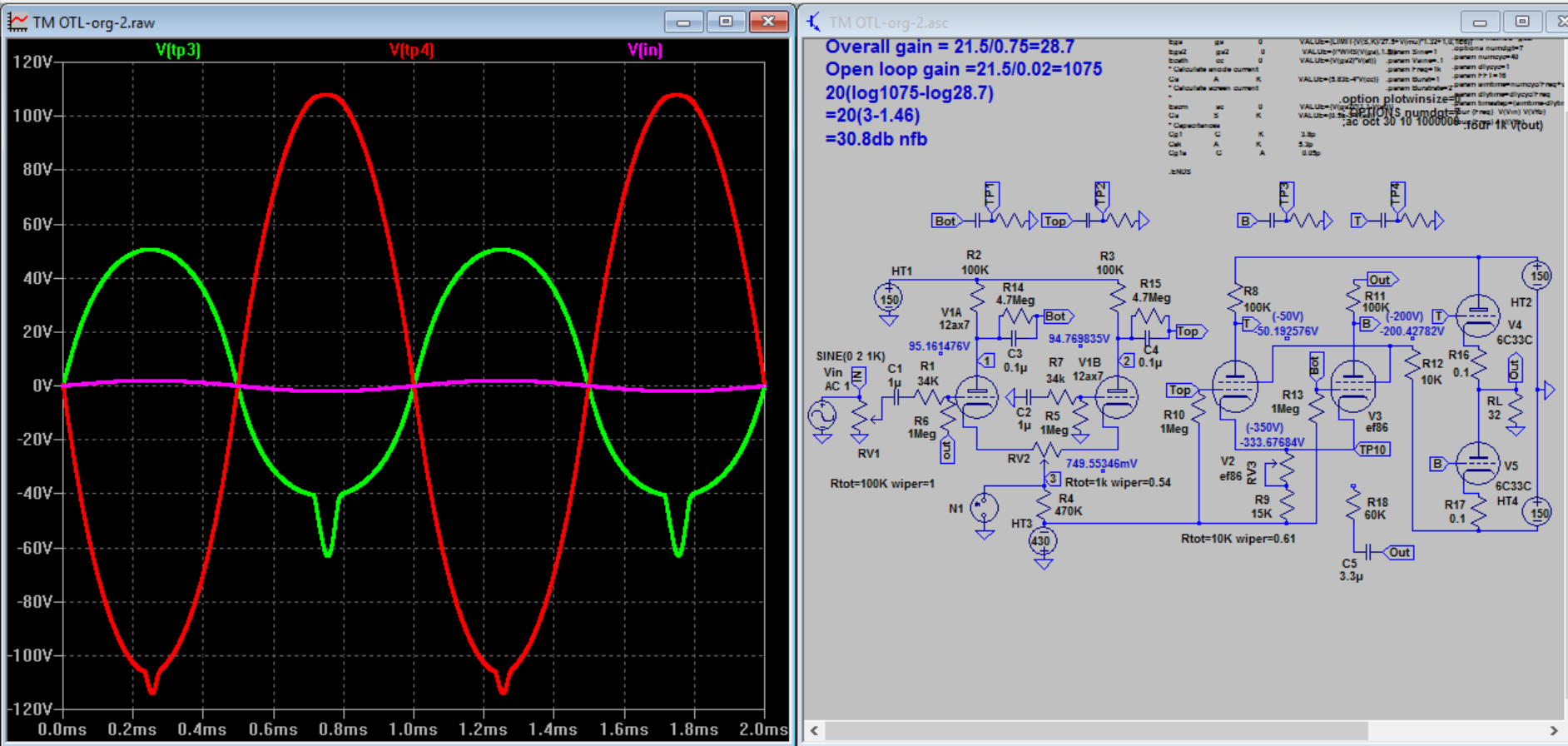Screen dimensions: 1568x746
Task: Click the schematic scrollbar left arrow
Action: pyautogui.click(x=814, y=730)
